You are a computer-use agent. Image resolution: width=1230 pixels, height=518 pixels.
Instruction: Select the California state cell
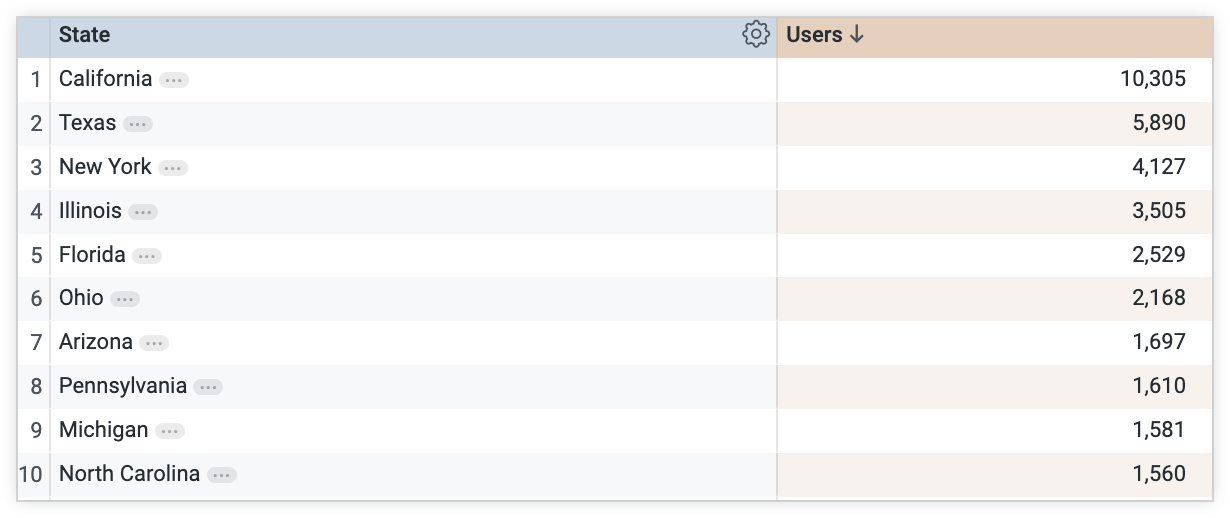[105, 79]
